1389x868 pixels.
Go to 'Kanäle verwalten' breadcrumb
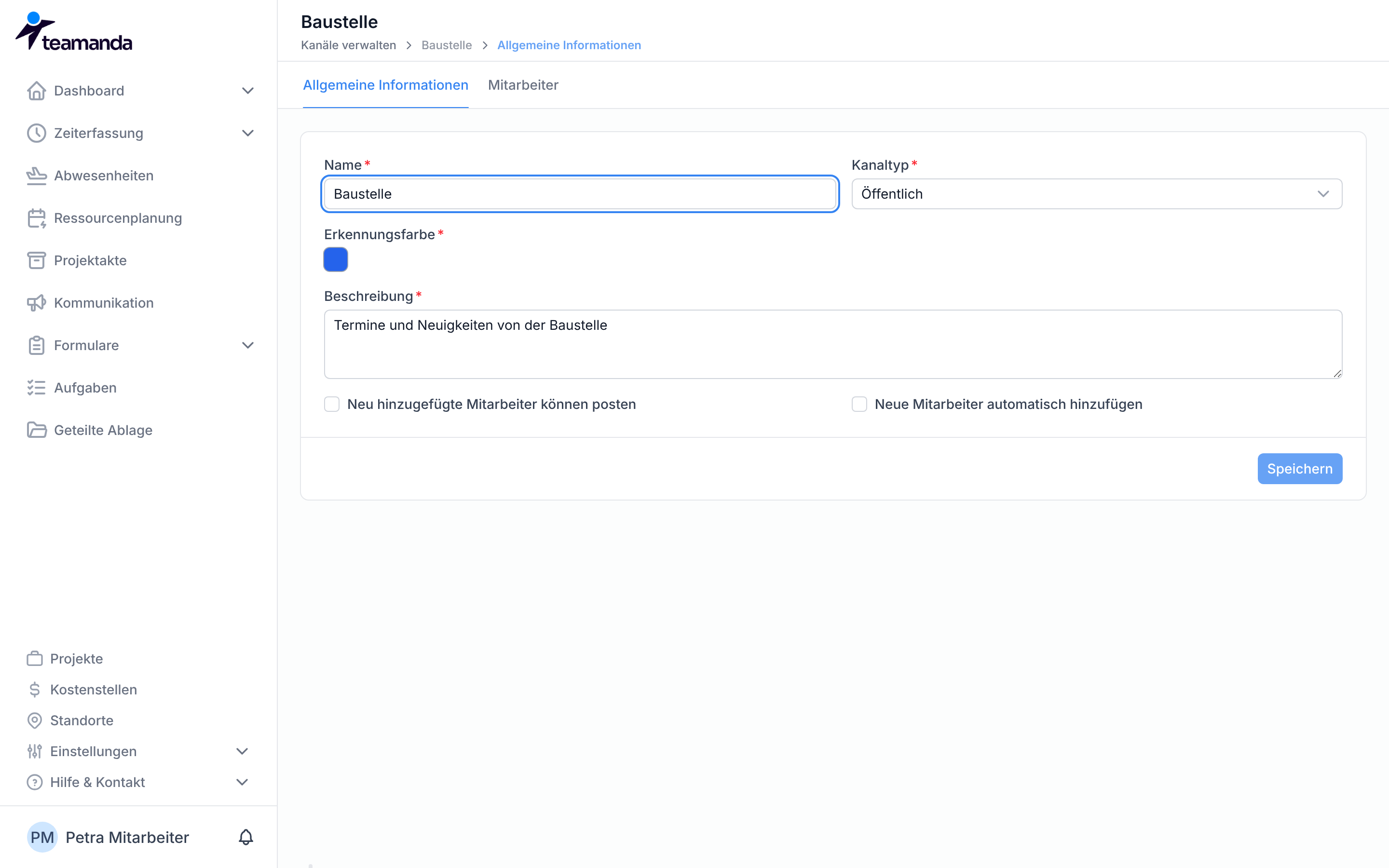coord(348,45)
